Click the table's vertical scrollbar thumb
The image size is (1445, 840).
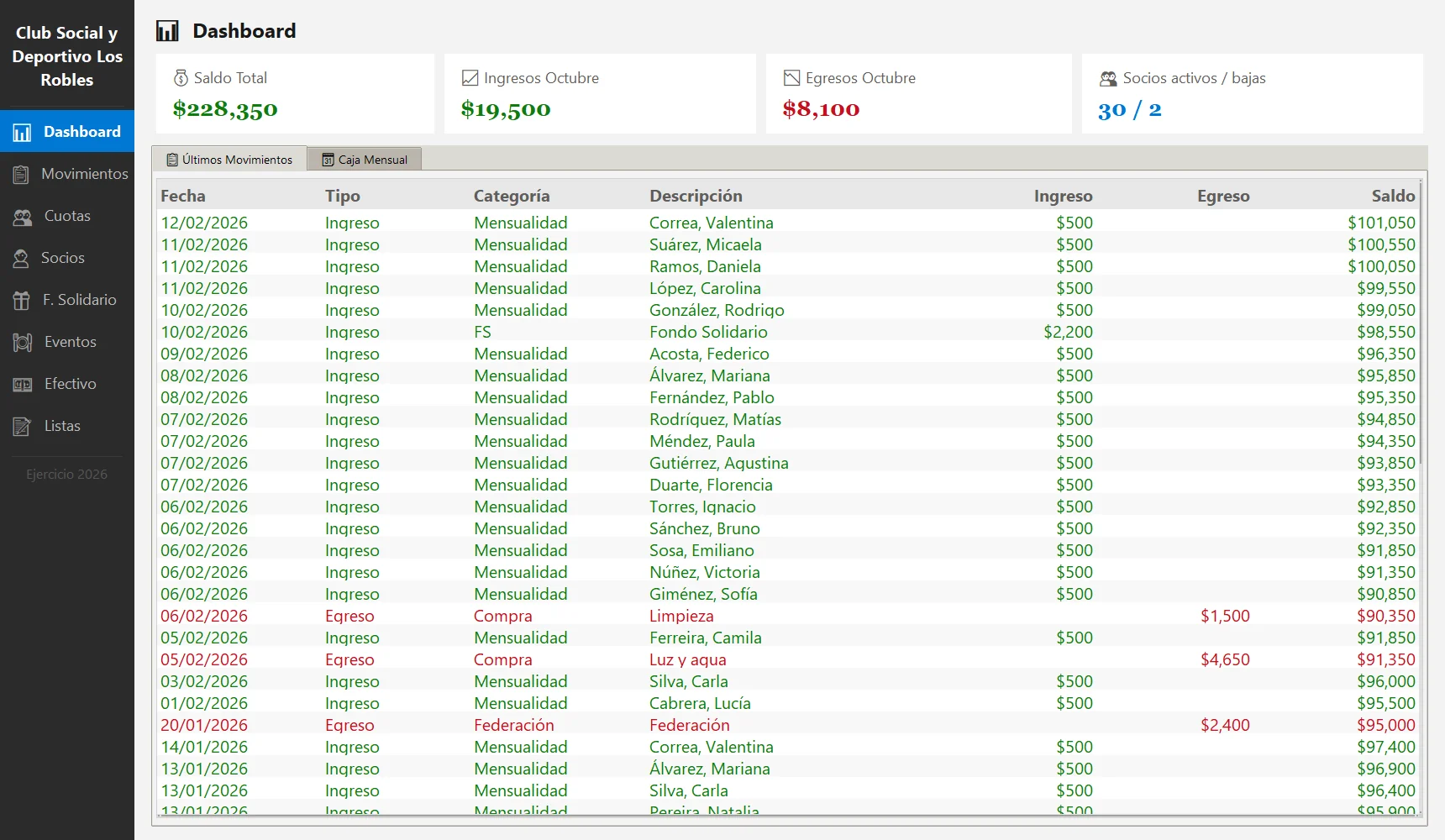[x=1421, y=323]
